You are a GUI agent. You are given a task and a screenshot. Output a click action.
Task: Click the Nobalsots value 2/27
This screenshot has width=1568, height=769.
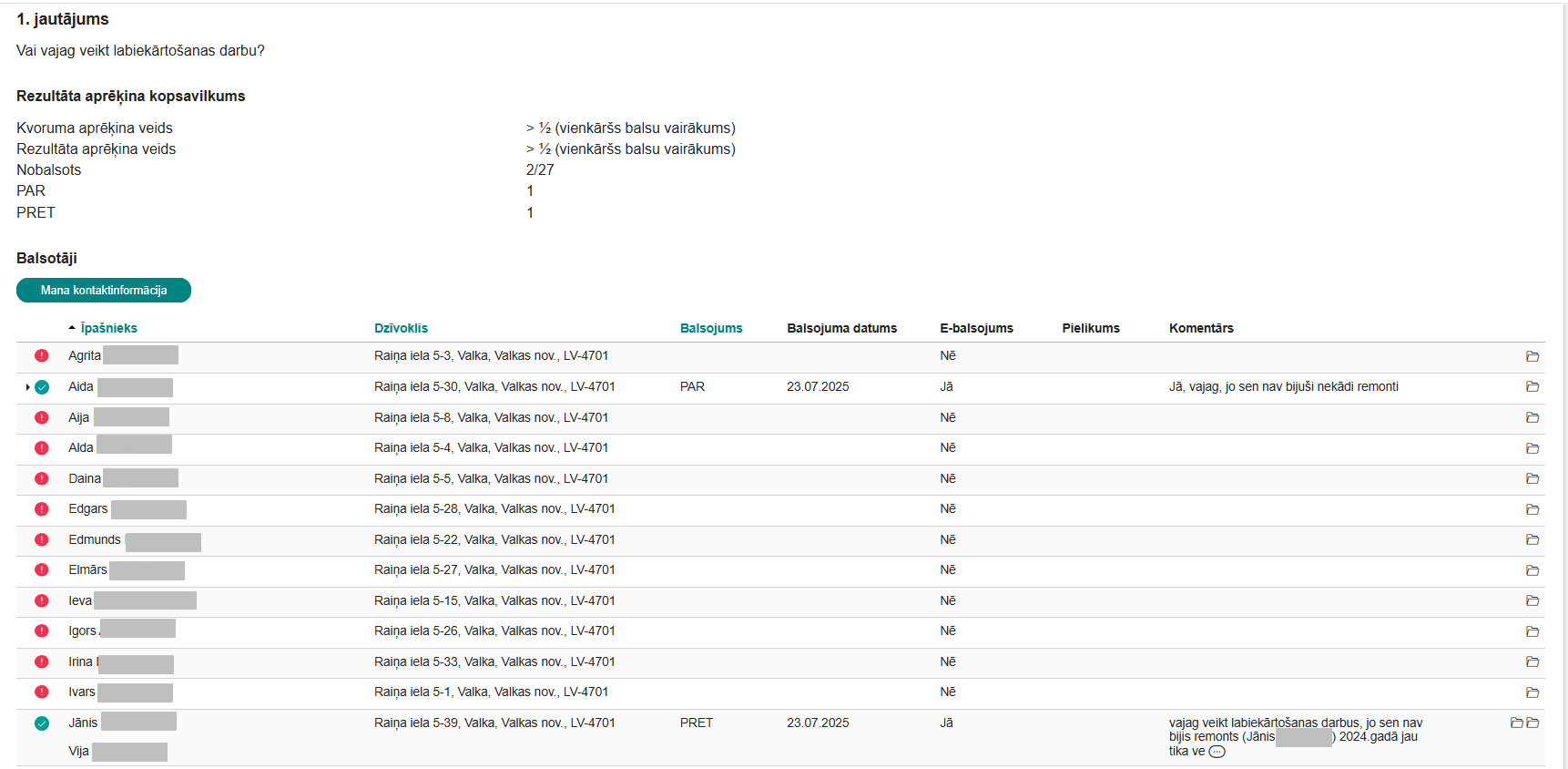pos(540,169)
